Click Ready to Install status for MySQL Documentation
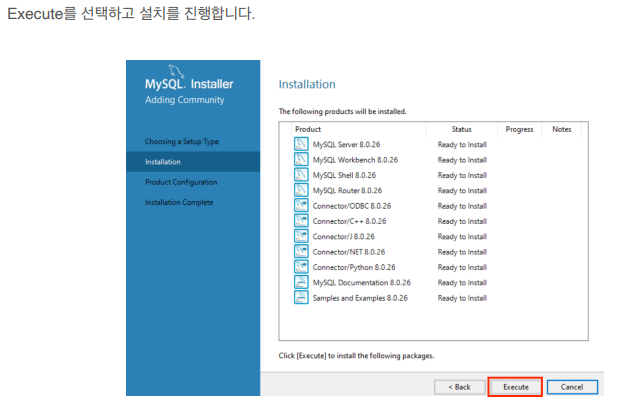The width and height of the screenshot is (622, 405). click(x=462, y=283)
